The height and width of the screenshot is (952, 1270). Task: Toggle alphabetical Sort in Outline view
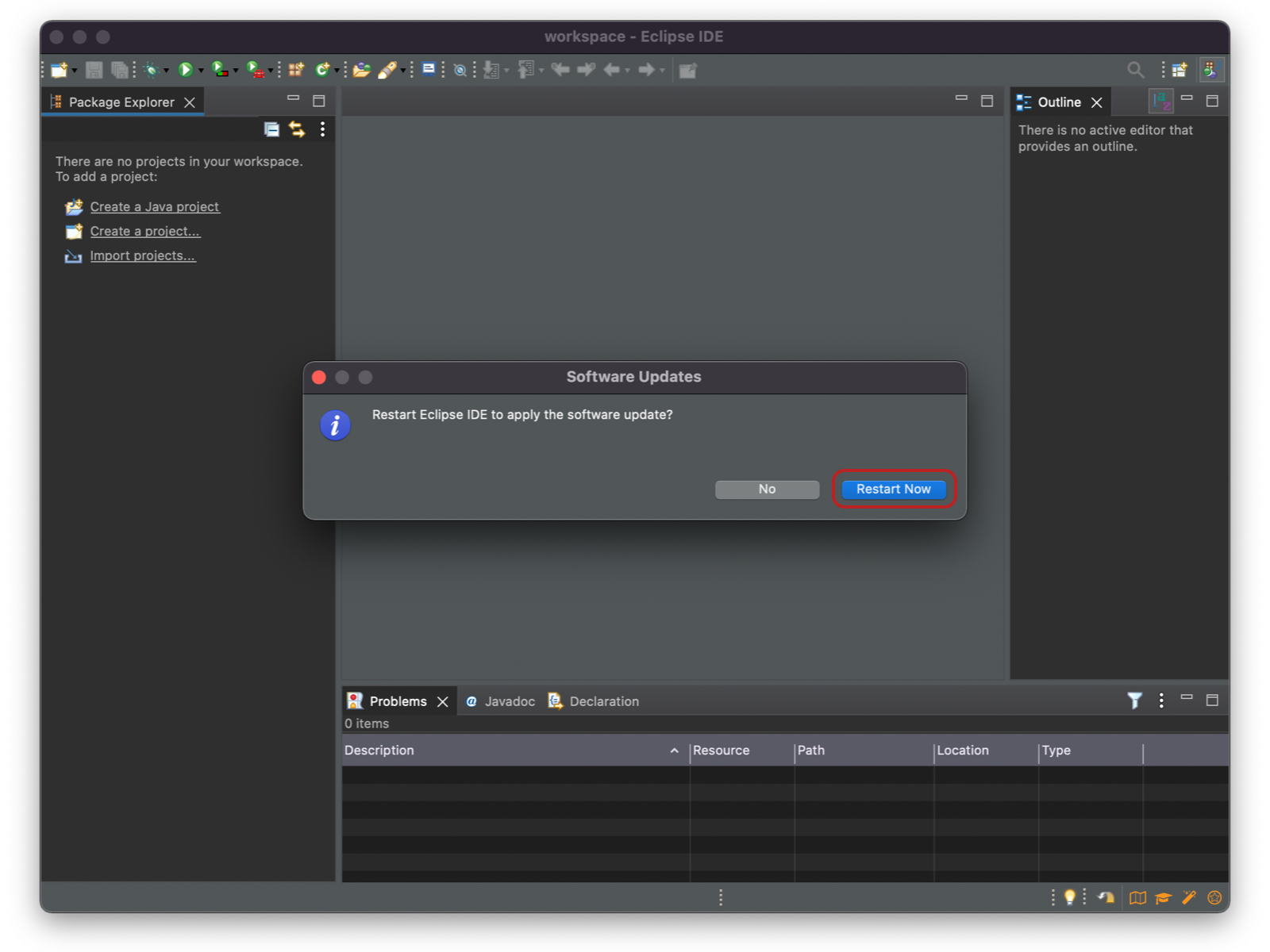pyautogui.click(x=1161, y=101)
